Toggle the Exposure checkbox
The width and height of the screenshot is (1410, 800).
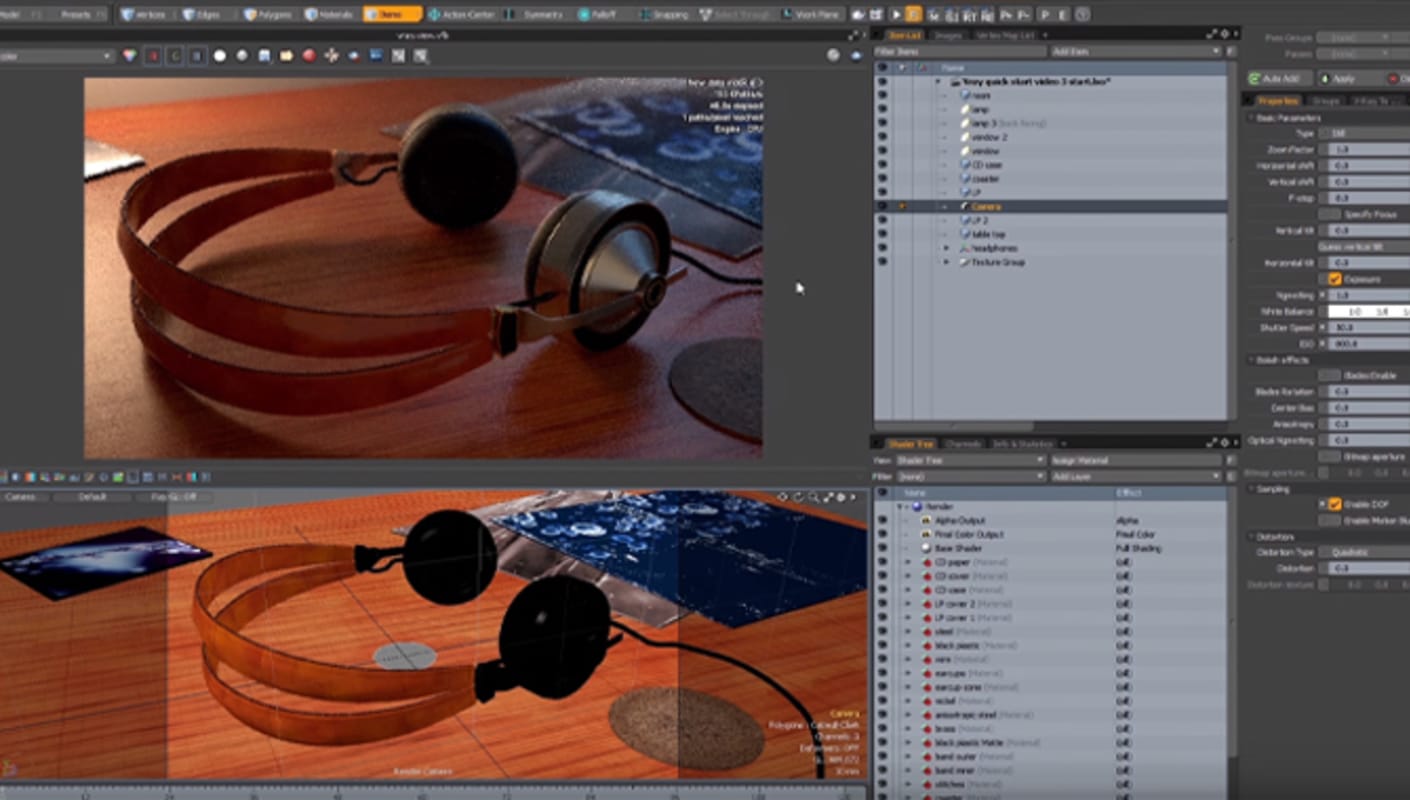(x=1334, y=279)
